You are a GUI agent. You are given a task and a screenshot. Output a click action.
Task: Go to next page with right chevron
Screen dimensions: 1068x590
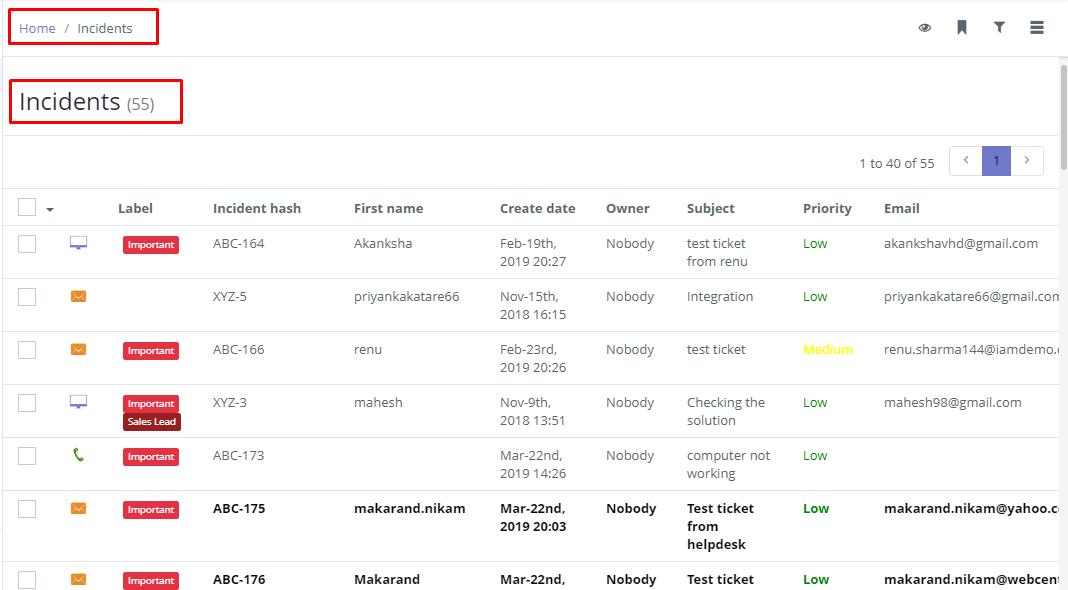(x=1027, y=160)
